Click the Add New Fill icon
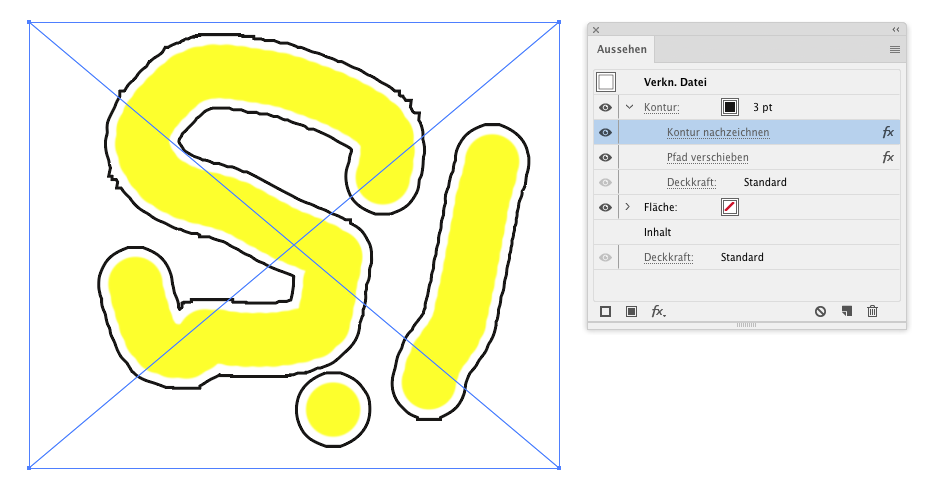 coord(631,312)
